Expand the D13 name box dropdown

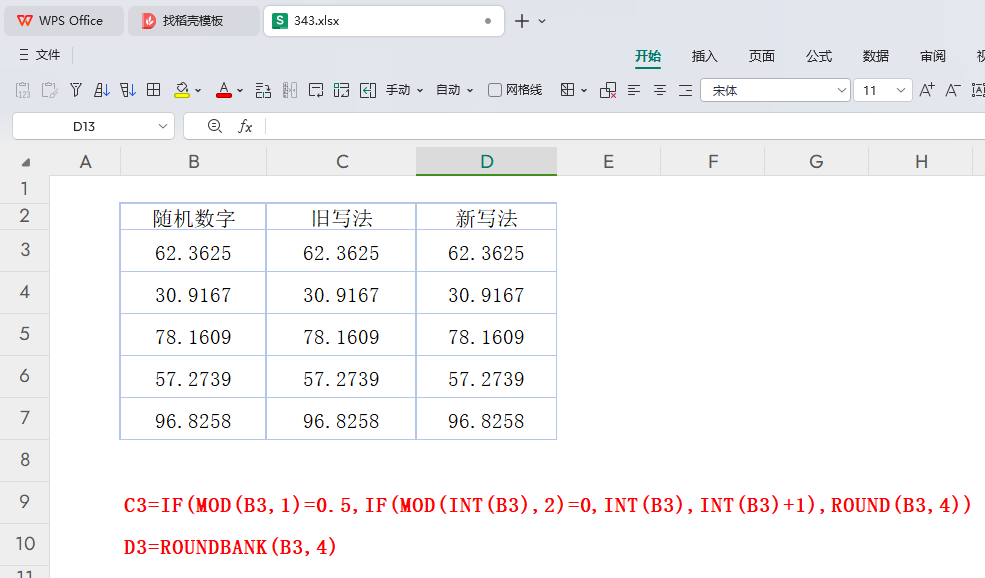[163, 126]
